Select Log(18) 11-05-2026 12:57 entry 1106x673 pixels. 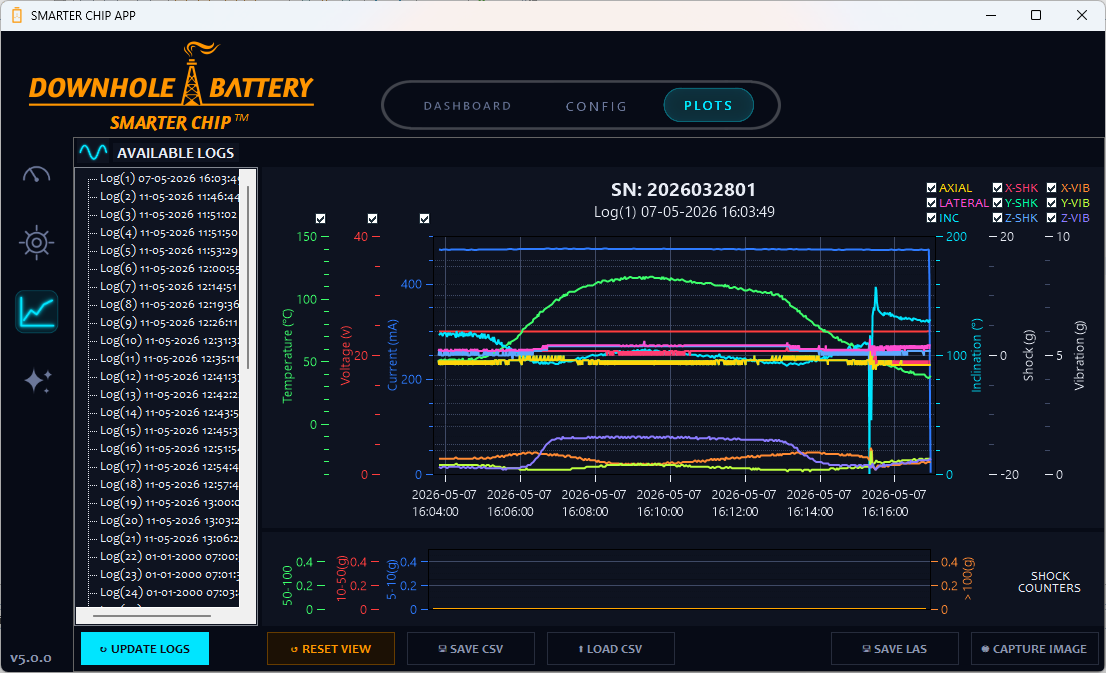169,484
